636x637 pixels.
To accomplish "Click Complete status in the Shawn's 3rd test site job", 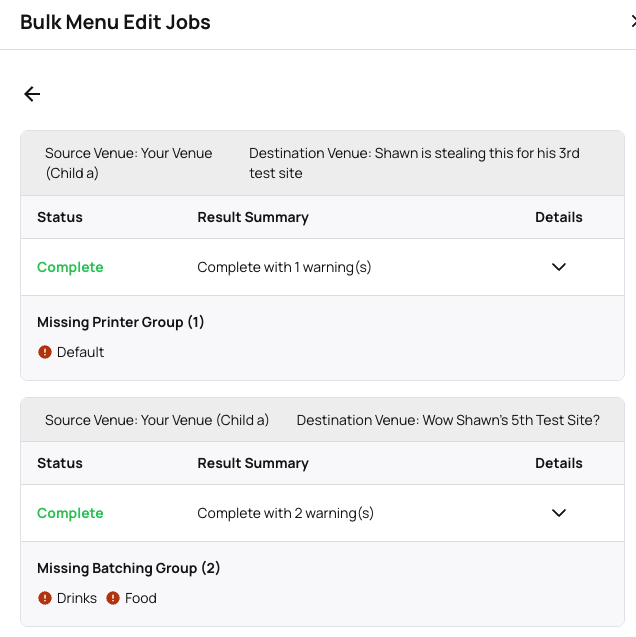I will (70, 267).
